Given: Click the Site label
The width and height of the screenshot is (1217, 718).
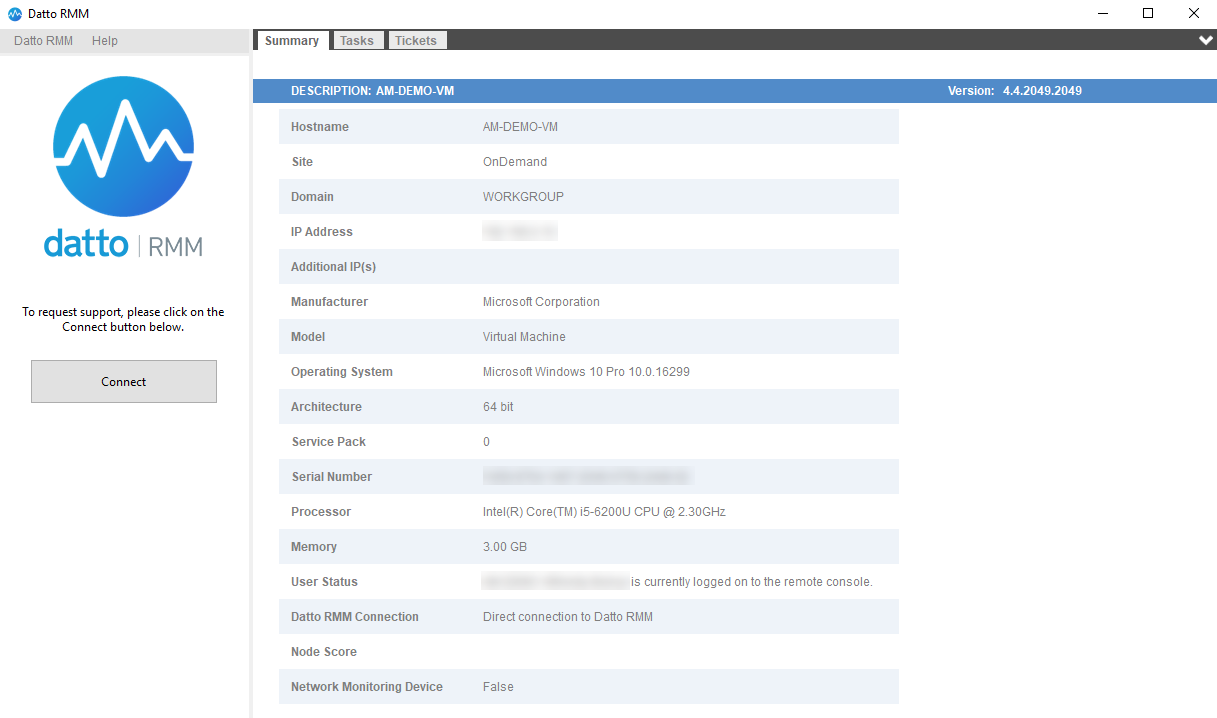Looking at the screenshot, I should (x=302, y=162).
